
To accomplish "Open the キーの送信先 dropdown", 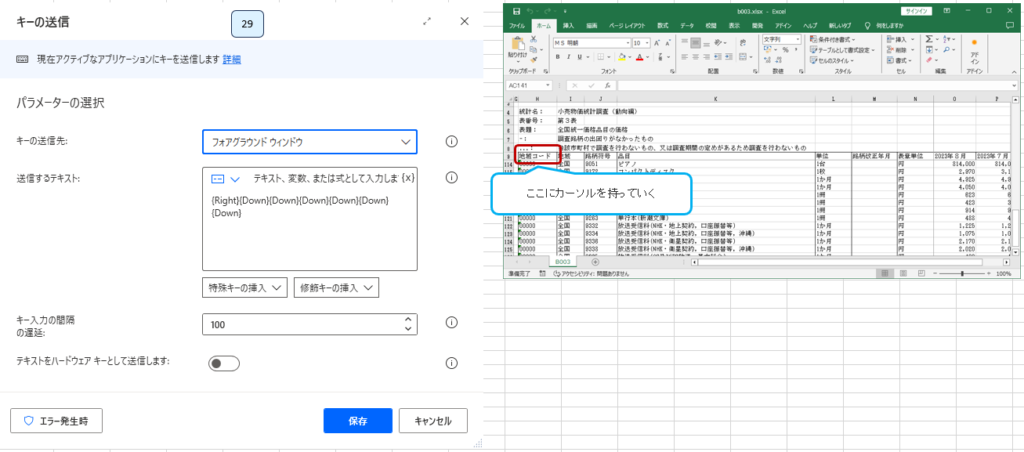I will (309, 143).
